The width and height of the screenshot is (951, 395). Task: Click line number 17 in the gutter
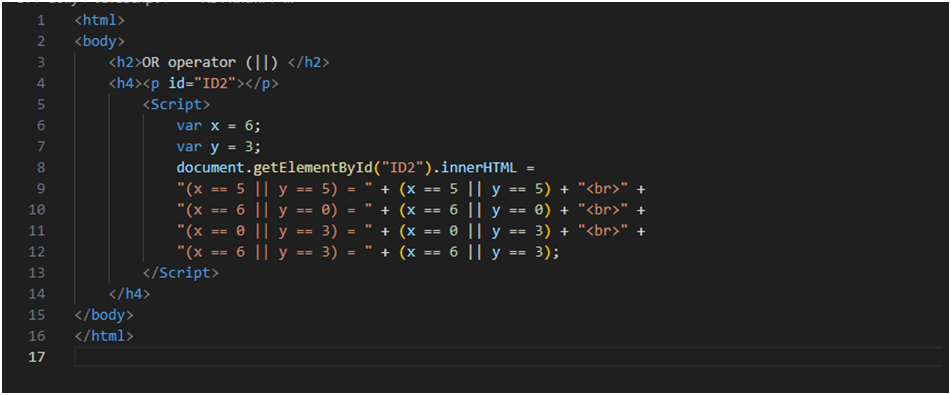37,357
